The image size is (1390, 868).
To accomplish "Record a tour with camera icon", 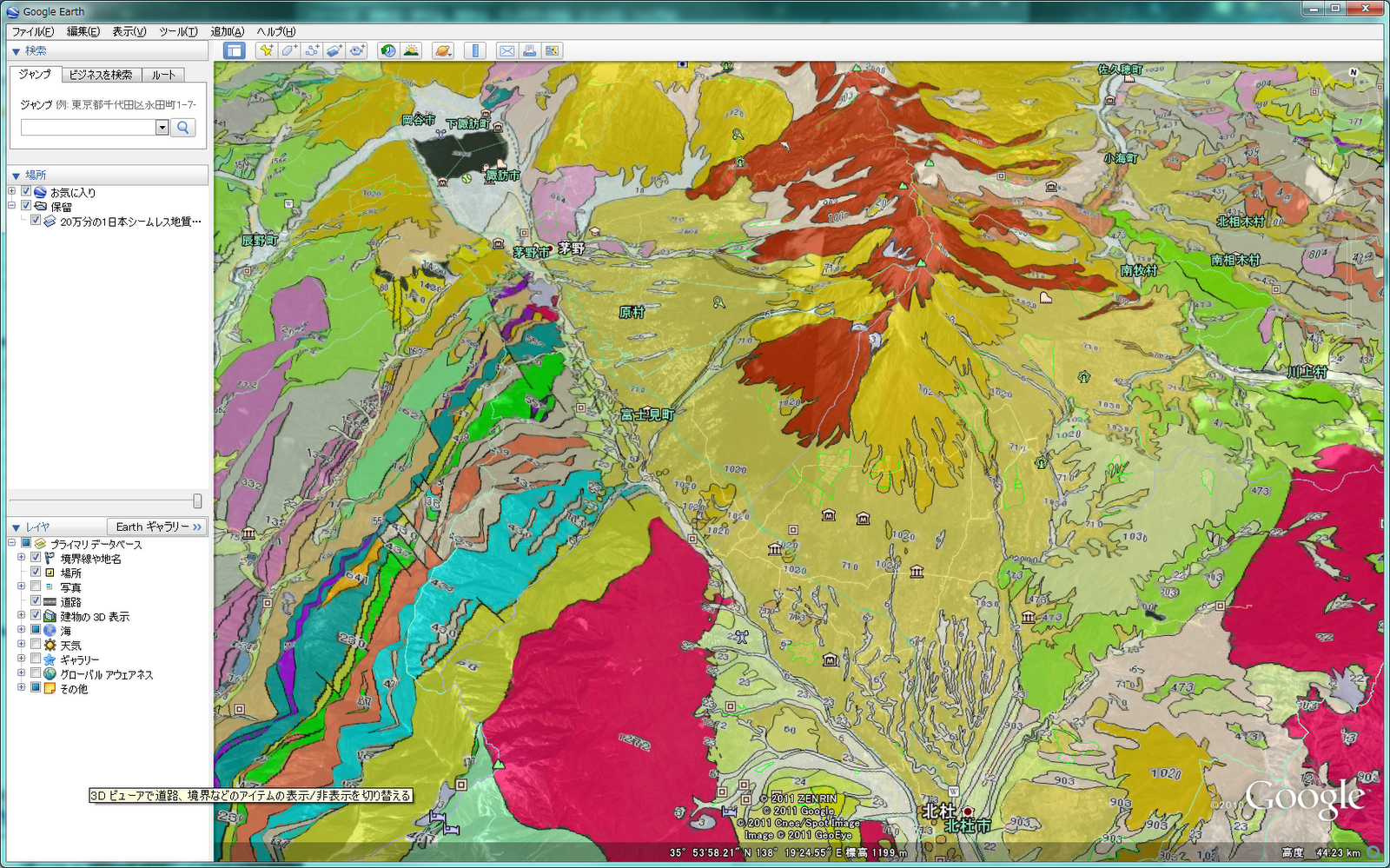I will 357,50.
